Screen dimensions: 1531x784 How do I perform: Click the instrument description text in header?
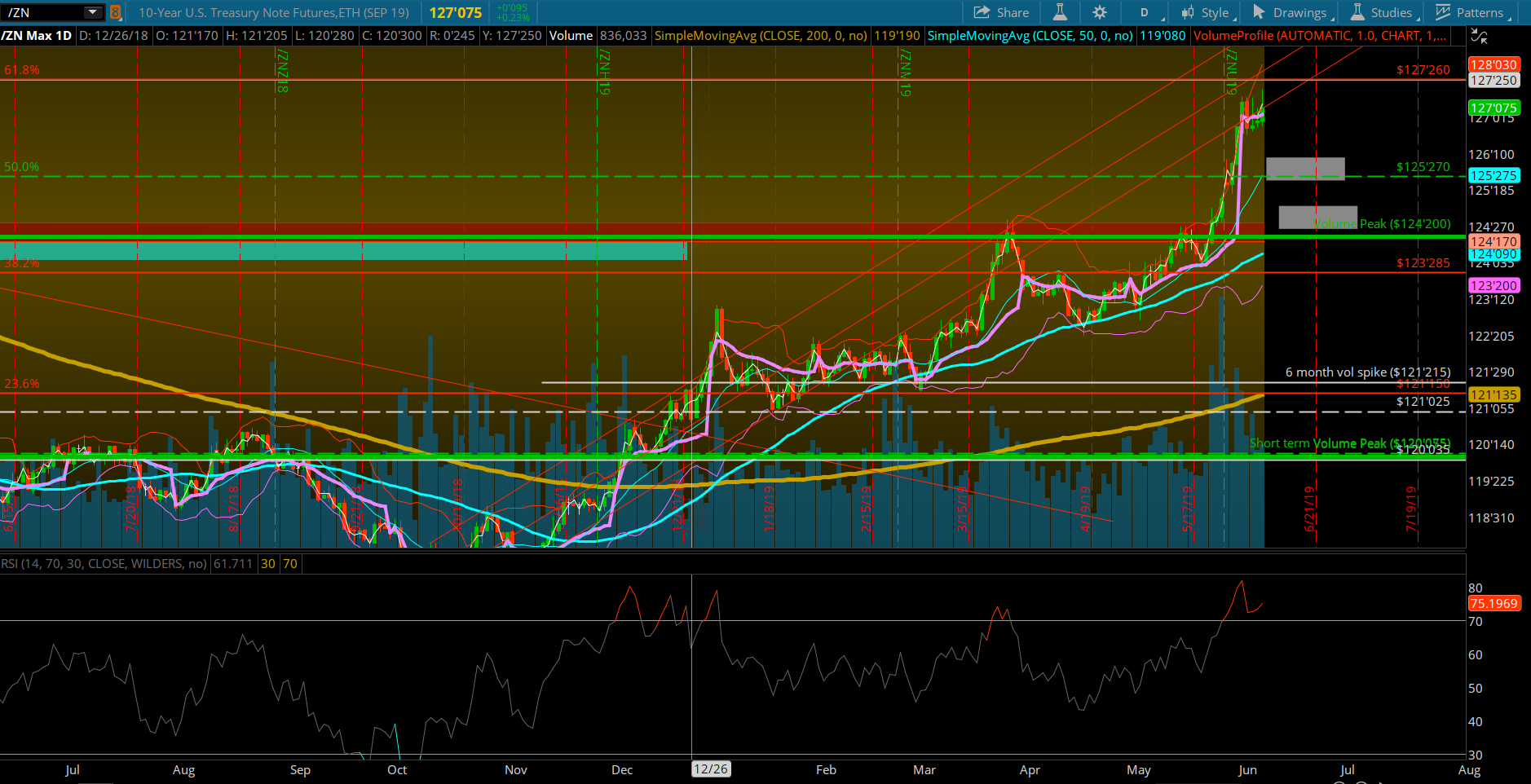click(x=274, y=13)
